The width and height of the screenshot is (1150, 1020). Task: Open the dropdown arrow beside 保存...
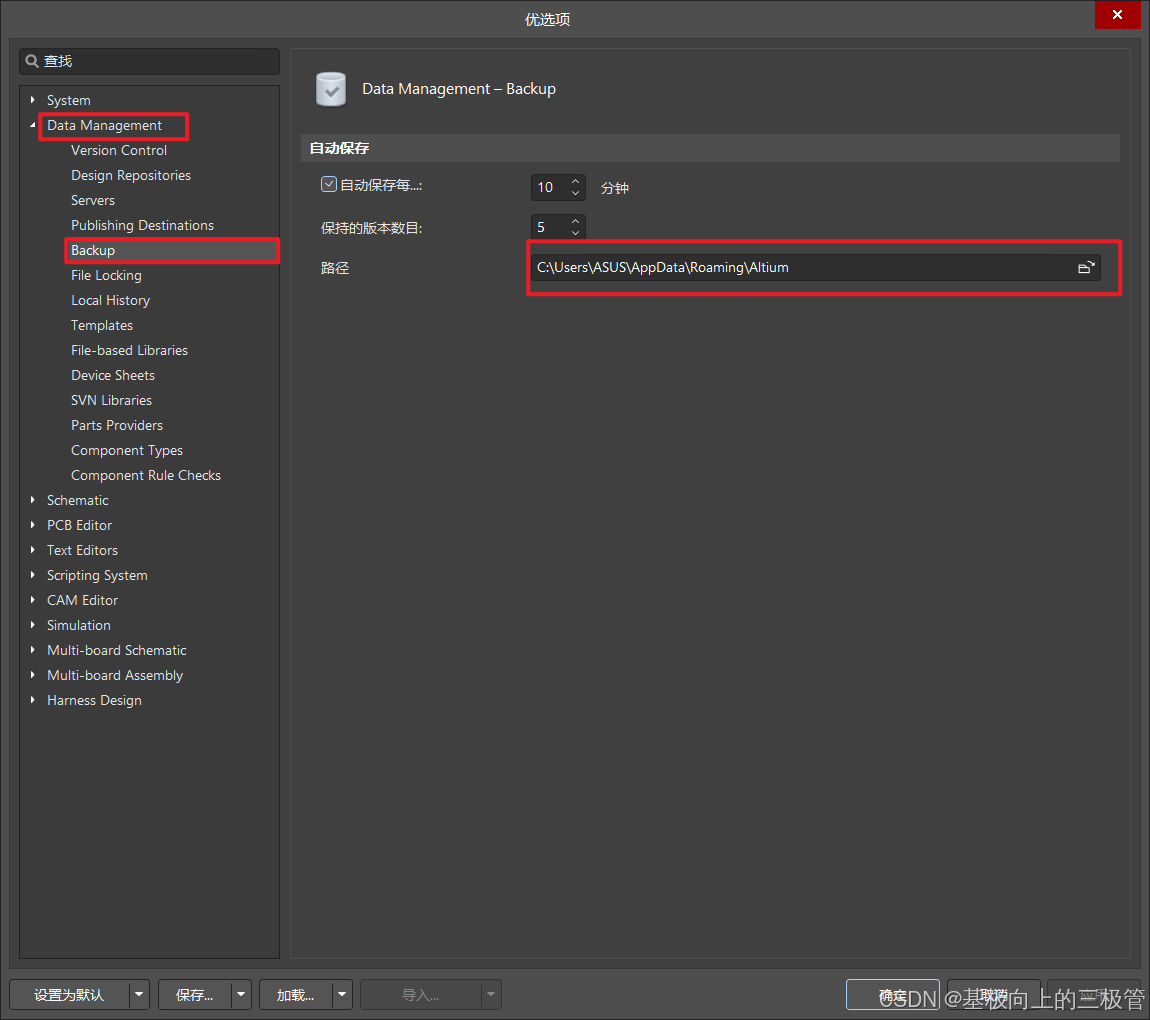(241, 994)
